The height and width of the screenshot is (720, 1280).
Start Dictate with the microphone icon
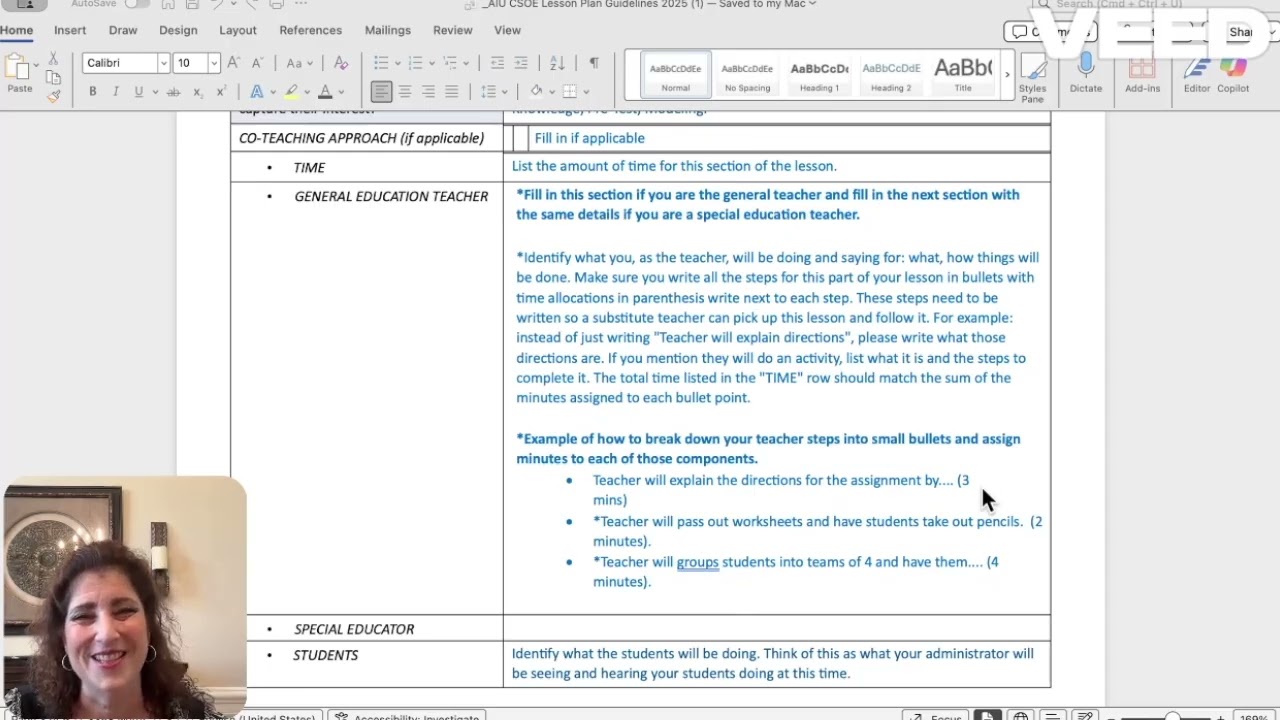click(x=1086, y=74)
